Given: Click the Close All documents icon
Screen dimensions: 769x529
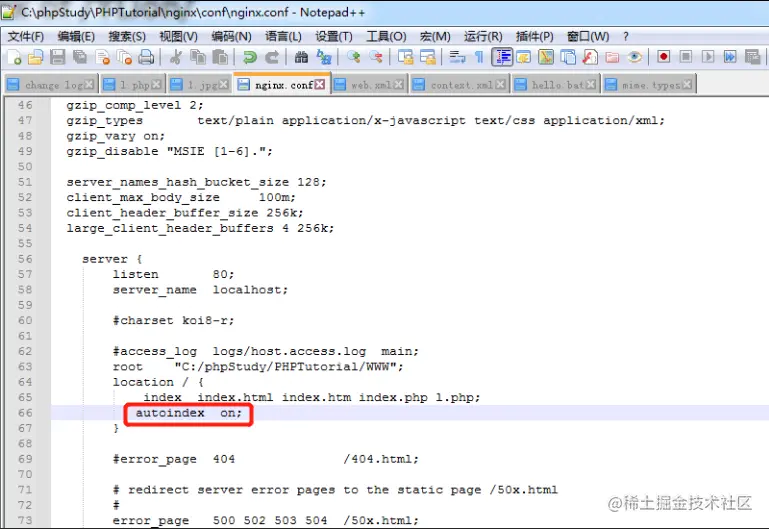Looking at the screenshot, I should (x=124, y=57).
